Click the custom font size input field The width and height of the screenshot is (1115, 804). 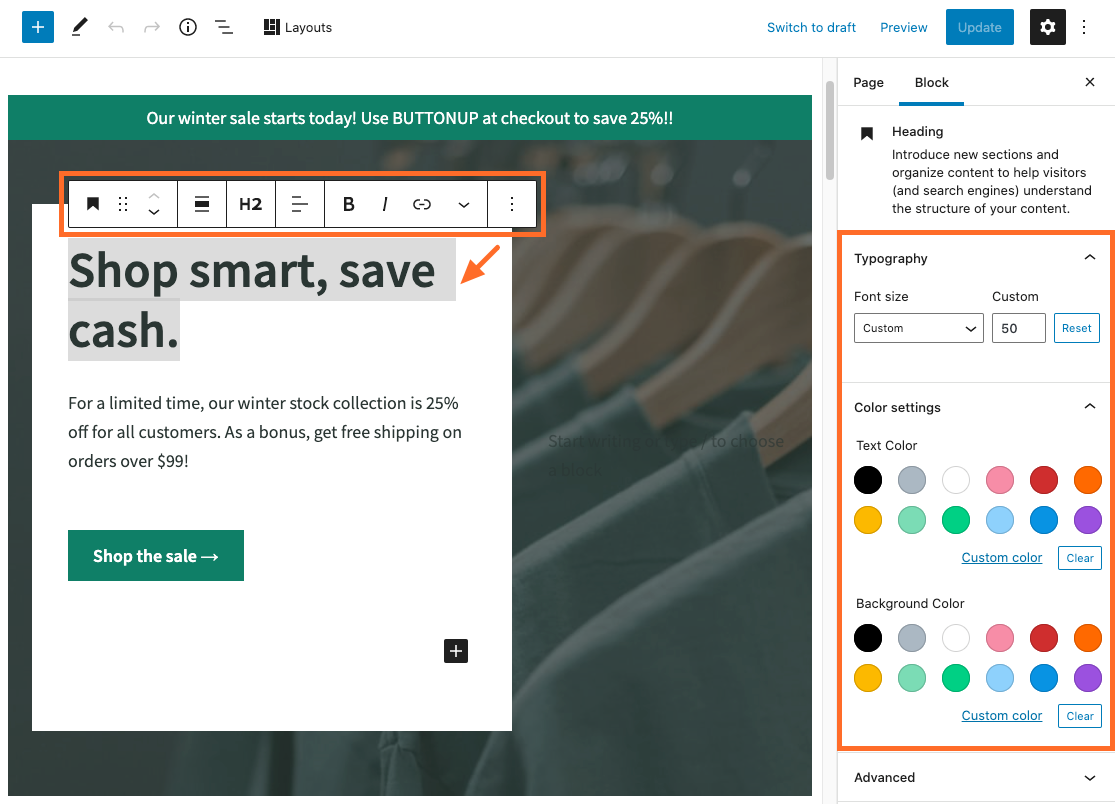[x=1018, y=328]
